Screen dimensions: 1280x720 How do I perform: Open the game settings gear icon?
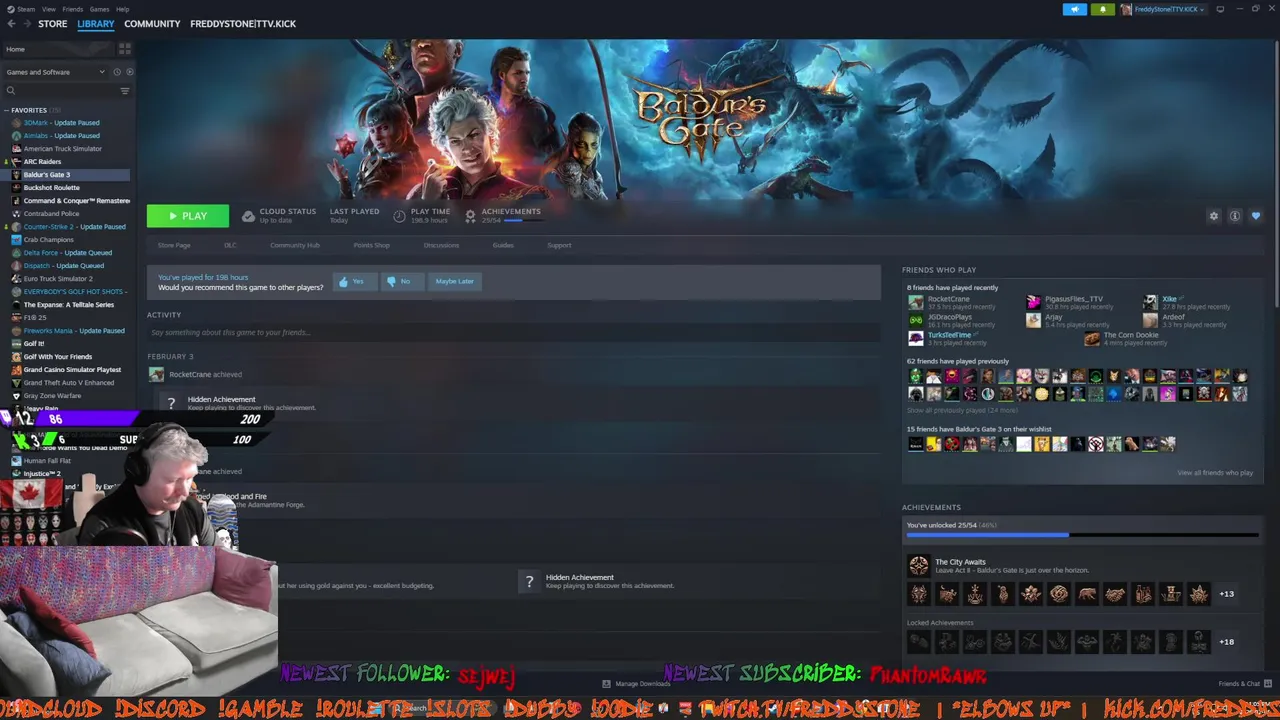pos(1214,216)
